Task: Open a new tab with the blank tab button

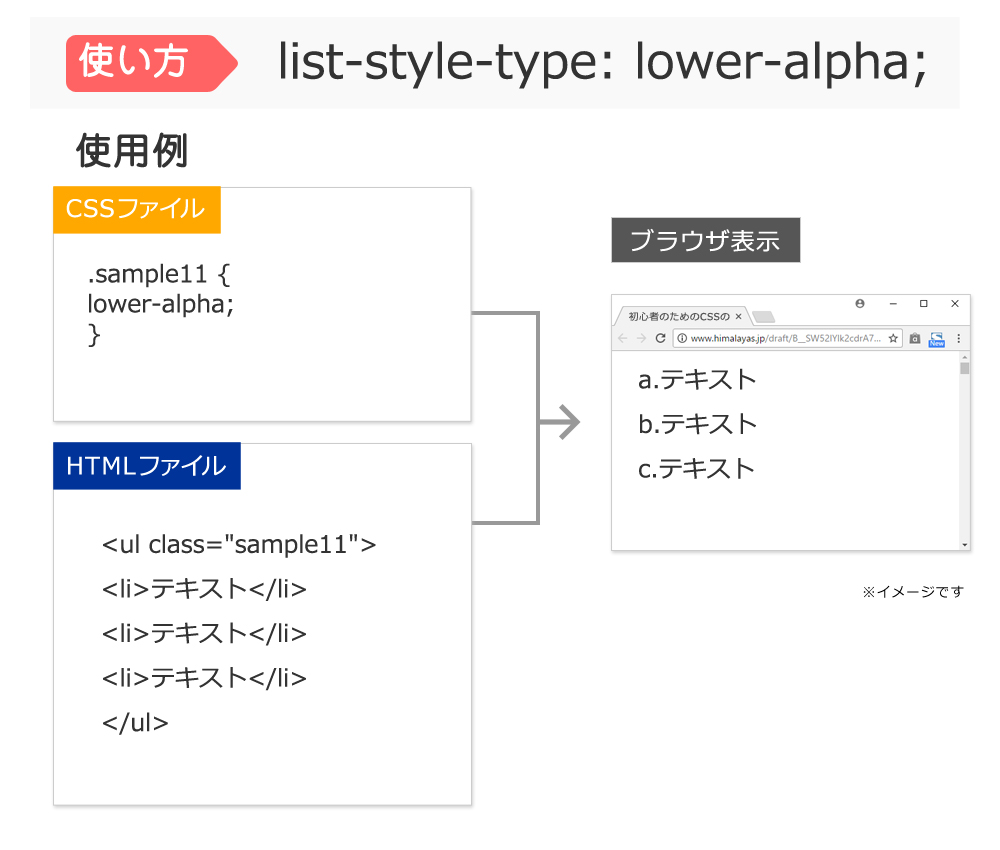Action: pyautogui.click(x=763, y=317)
